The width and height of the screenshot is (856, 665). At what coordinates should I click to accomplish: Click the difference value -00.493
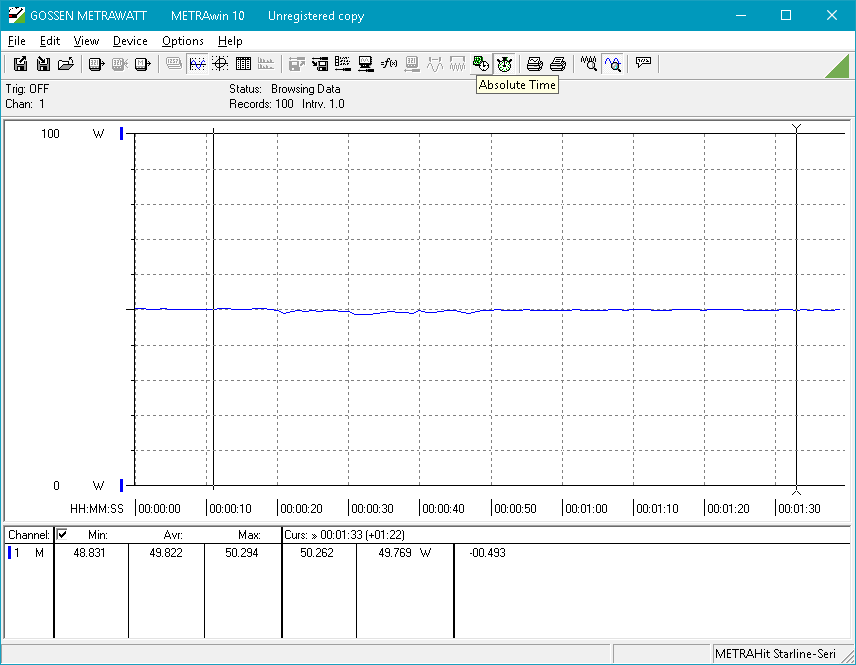coord(487,553)
